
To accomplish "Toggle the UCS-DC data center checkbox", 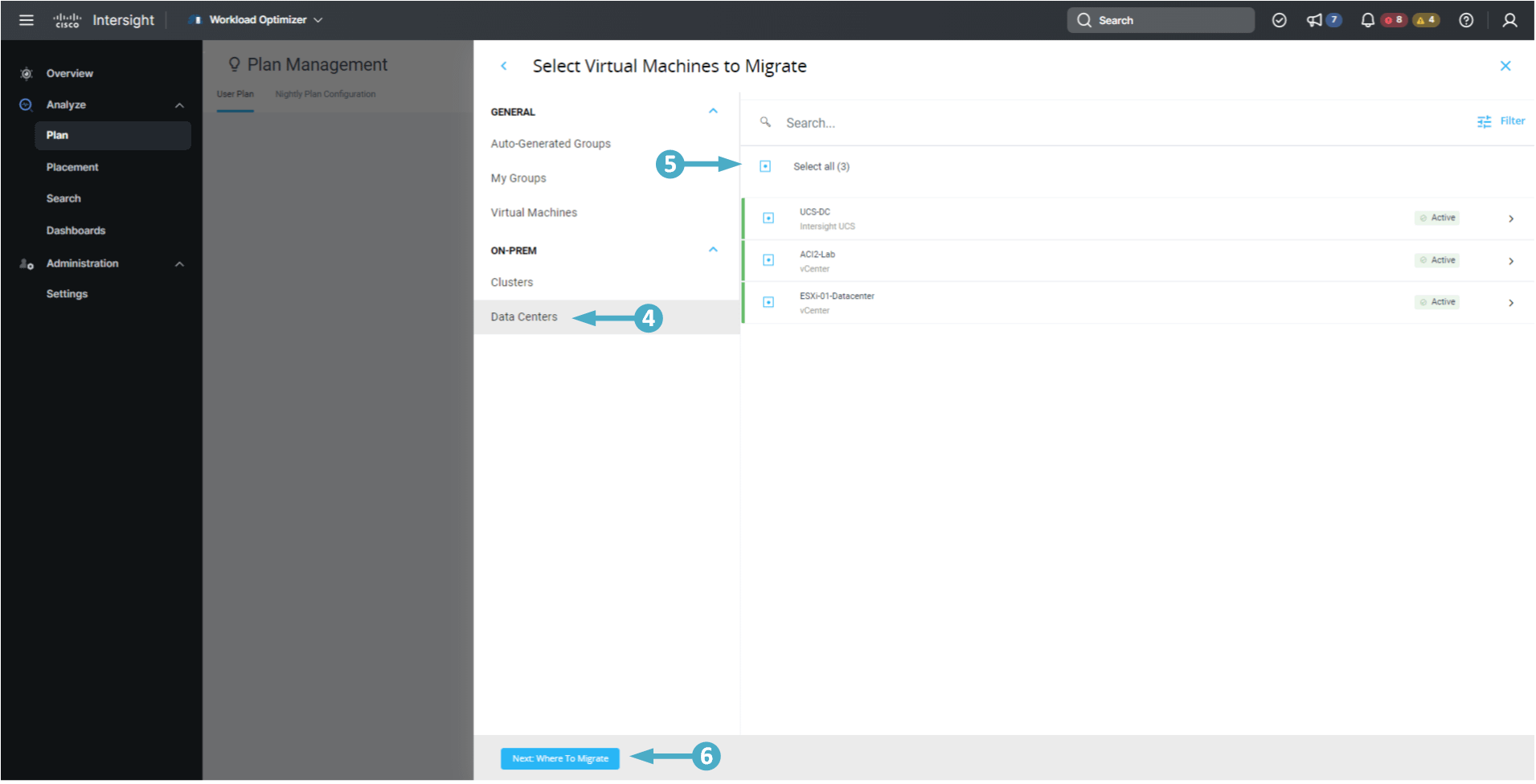I will pos(768,218).
